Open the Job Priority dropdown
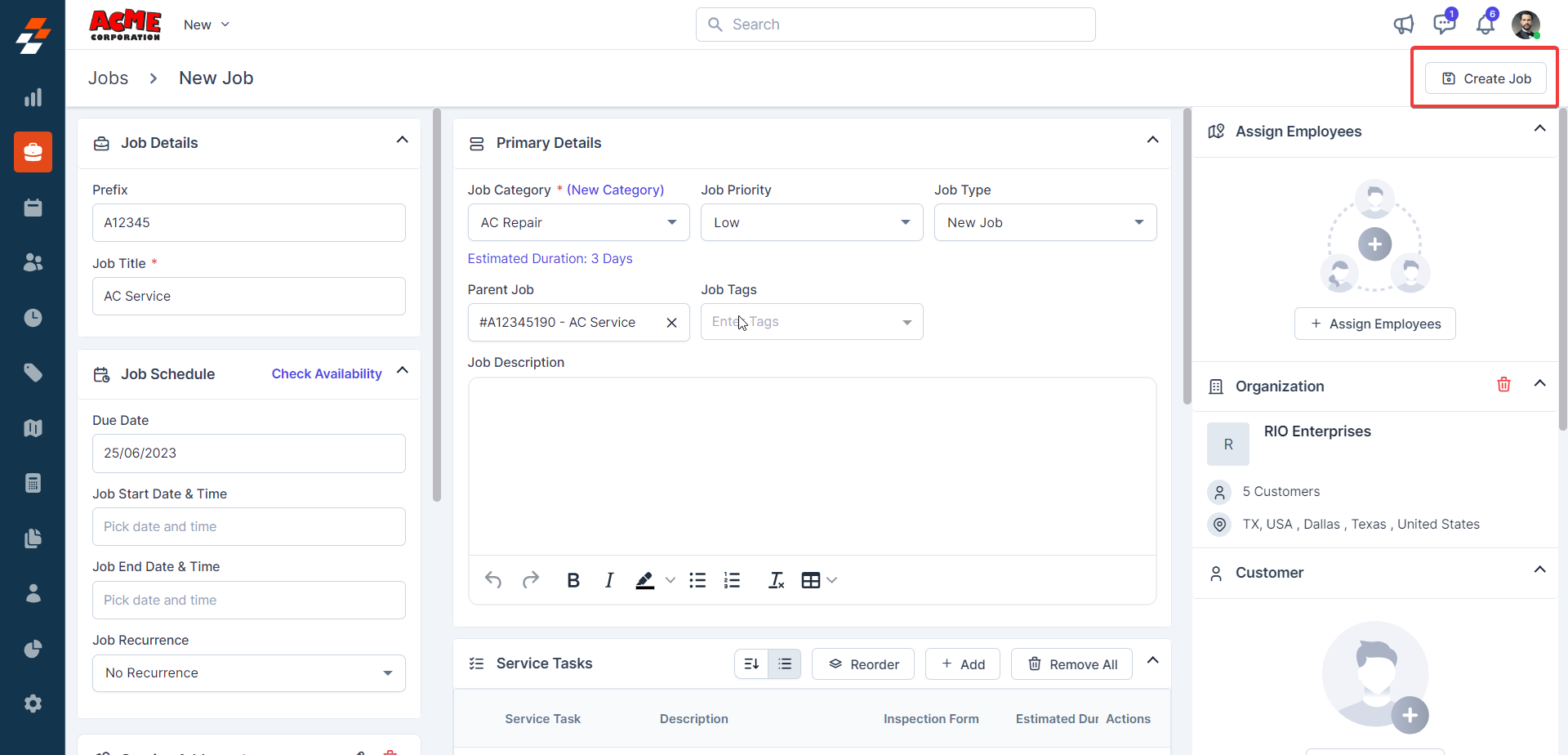The image size is (1568, 755). pyautogui.click(x=811, y=222)
